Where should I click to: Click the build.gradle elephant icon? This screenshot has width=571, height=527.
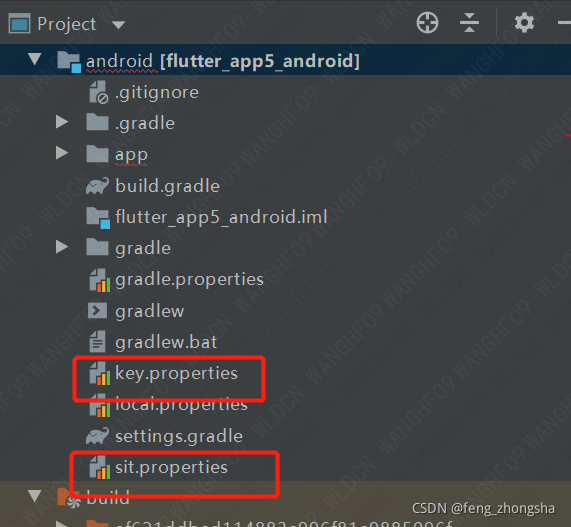coord(97,186)
